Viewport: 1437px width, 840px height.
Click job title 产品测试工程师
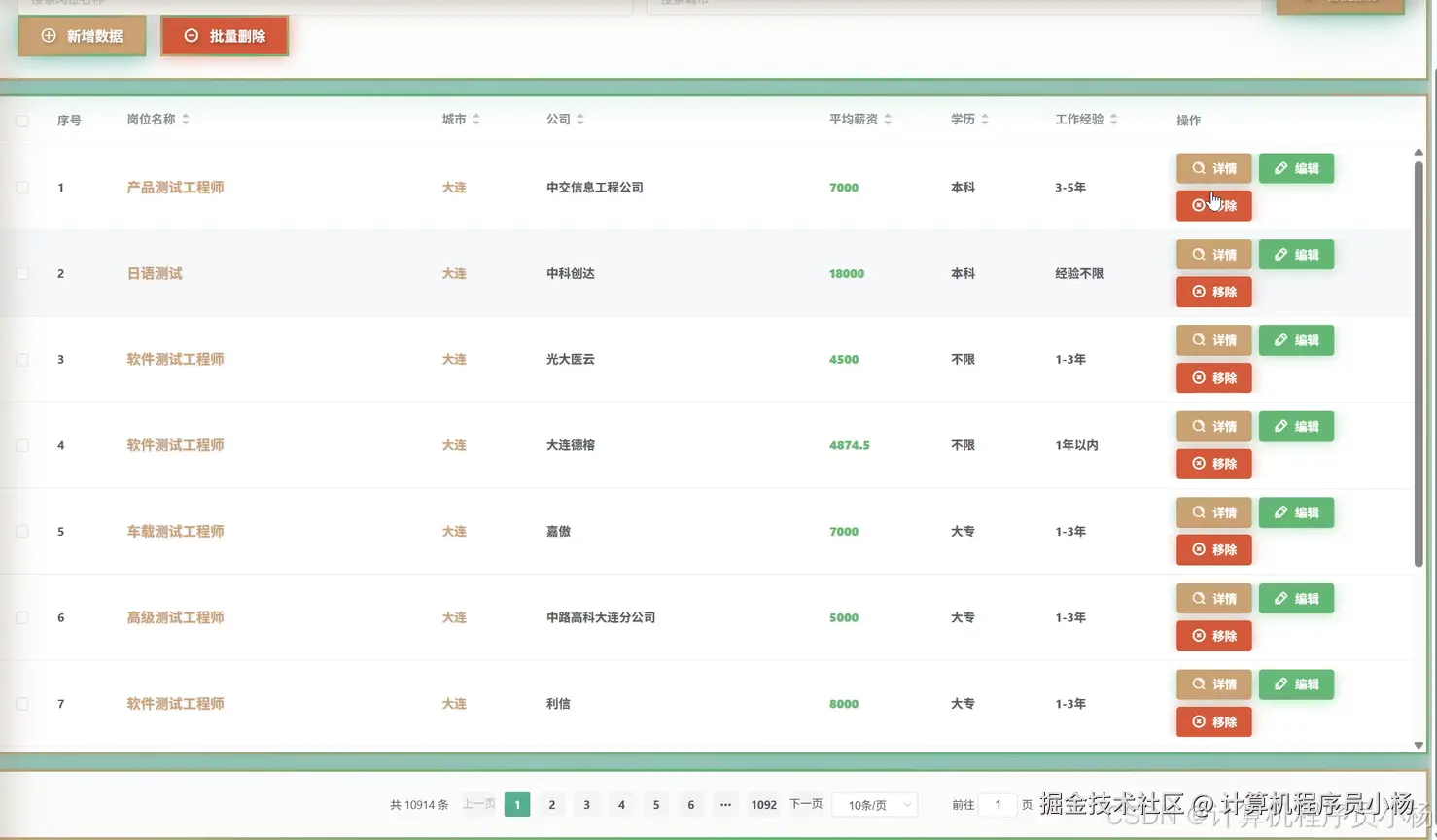175,188
